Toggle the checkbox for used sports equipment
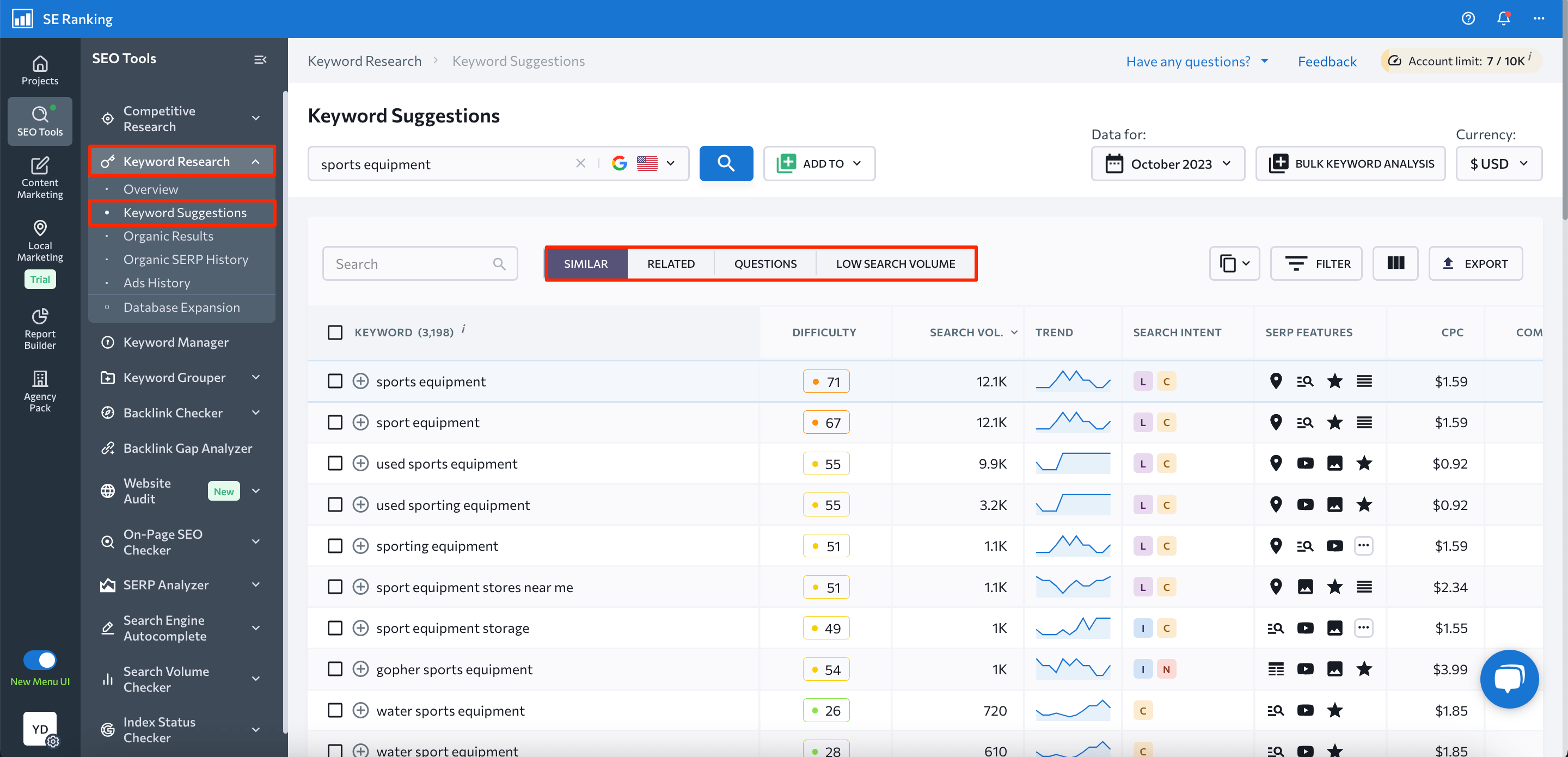This screenshot has width=1568, height=757. tap(334, 463)
